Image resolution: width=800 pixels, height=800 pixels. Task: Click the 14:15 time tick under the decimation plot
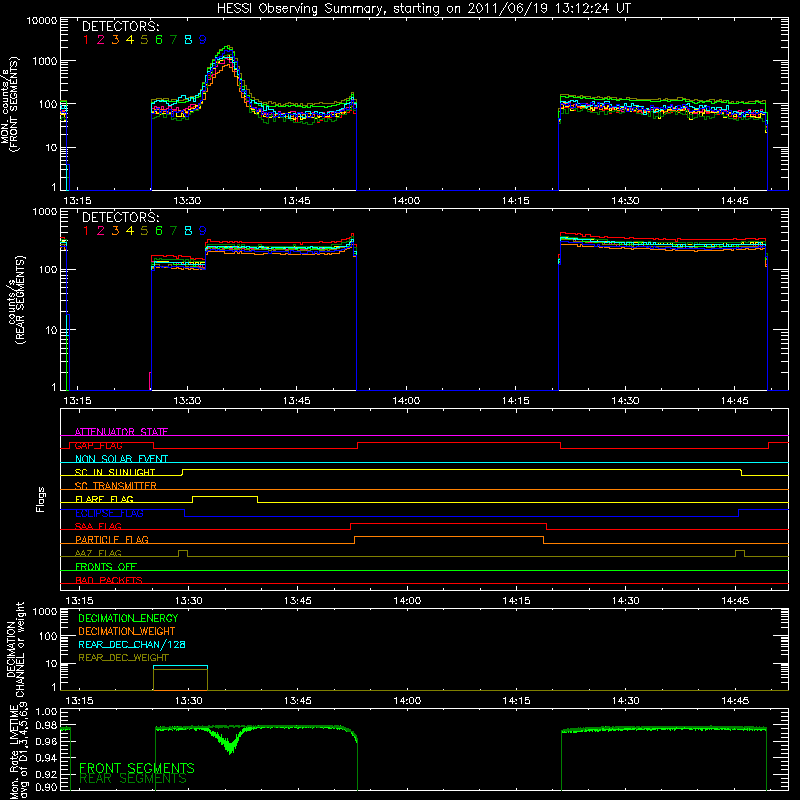click(x=516, y=701)
